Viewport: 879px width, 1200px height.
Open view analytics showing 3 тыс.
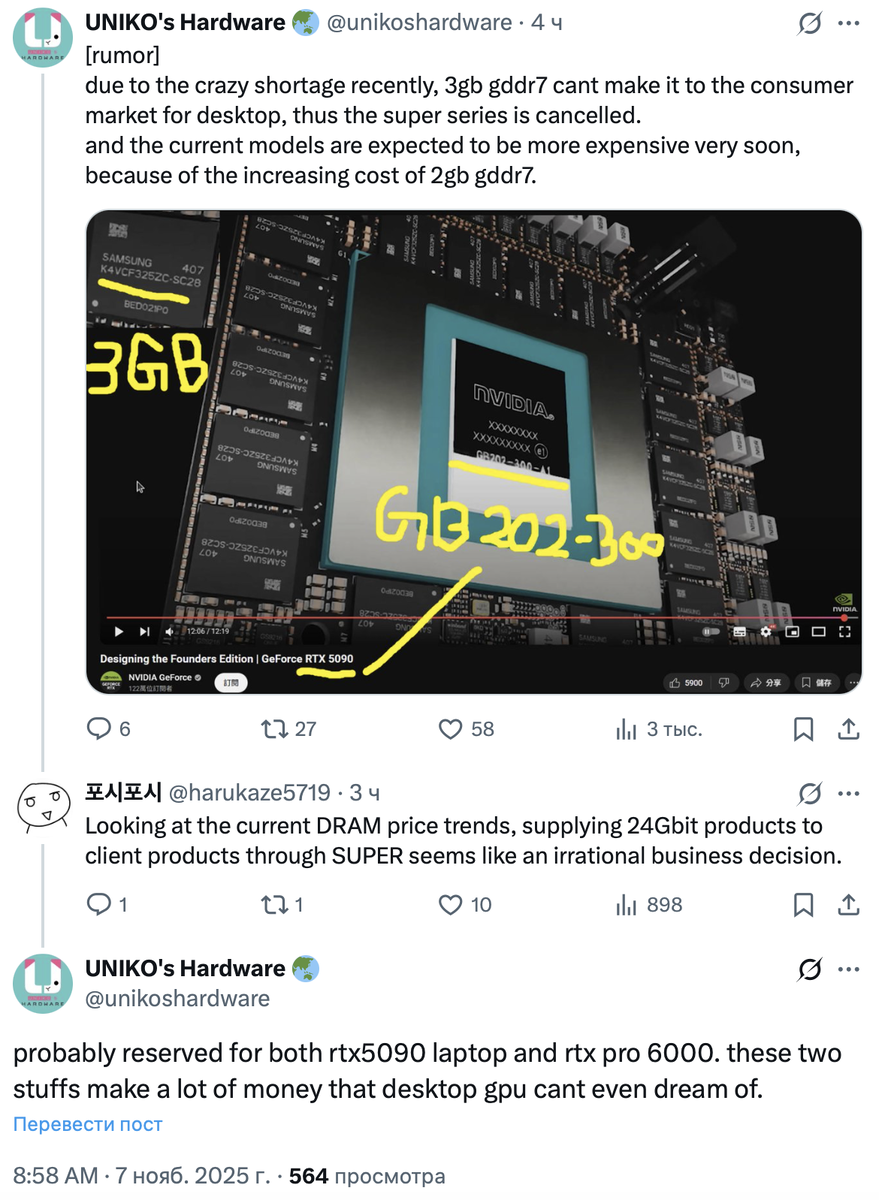click(x=659, y=729)
